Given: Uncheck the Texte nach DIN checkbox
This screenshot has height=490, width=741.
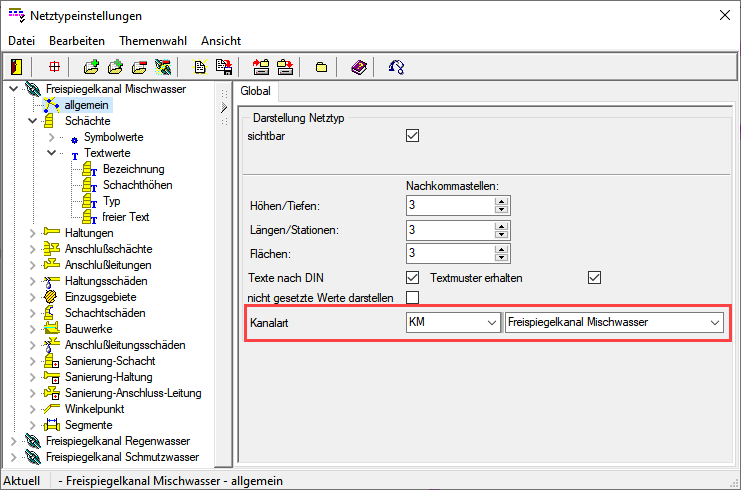Looking at the screenshot, I should tap(412, 277).
